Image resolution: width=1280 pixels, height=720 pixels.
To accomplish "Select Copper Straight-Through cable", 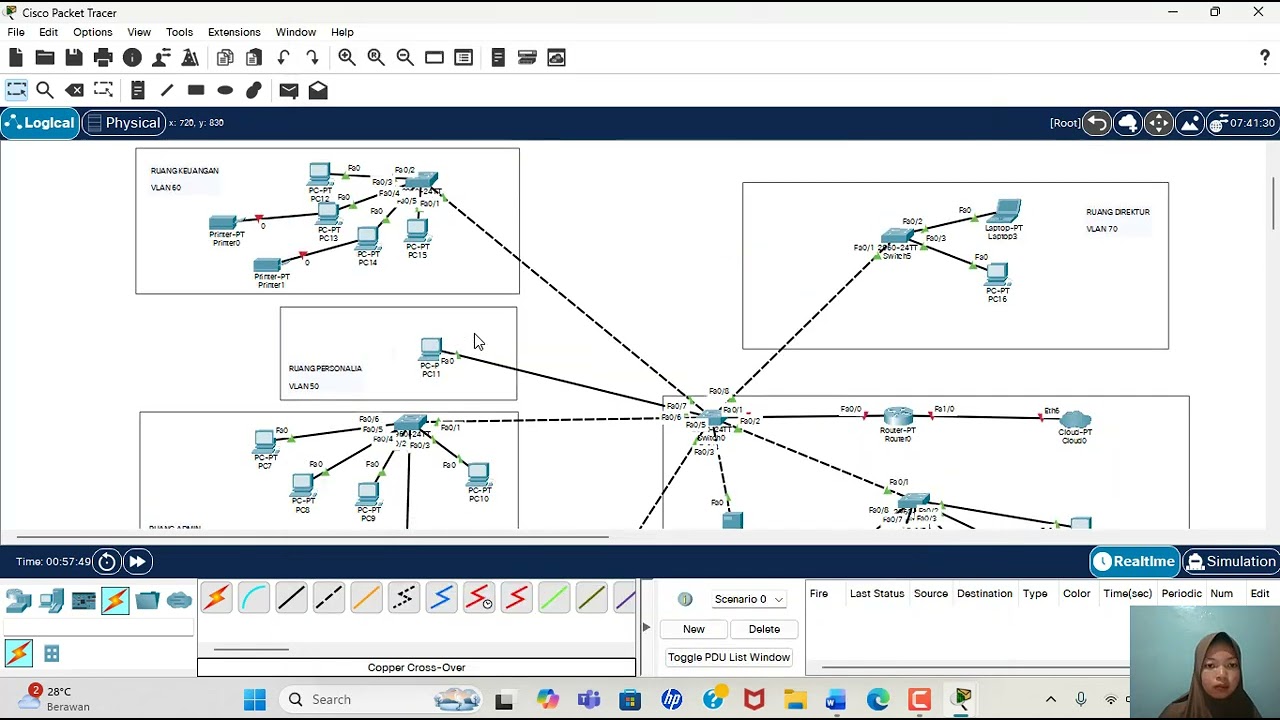I will coord(291,598).
